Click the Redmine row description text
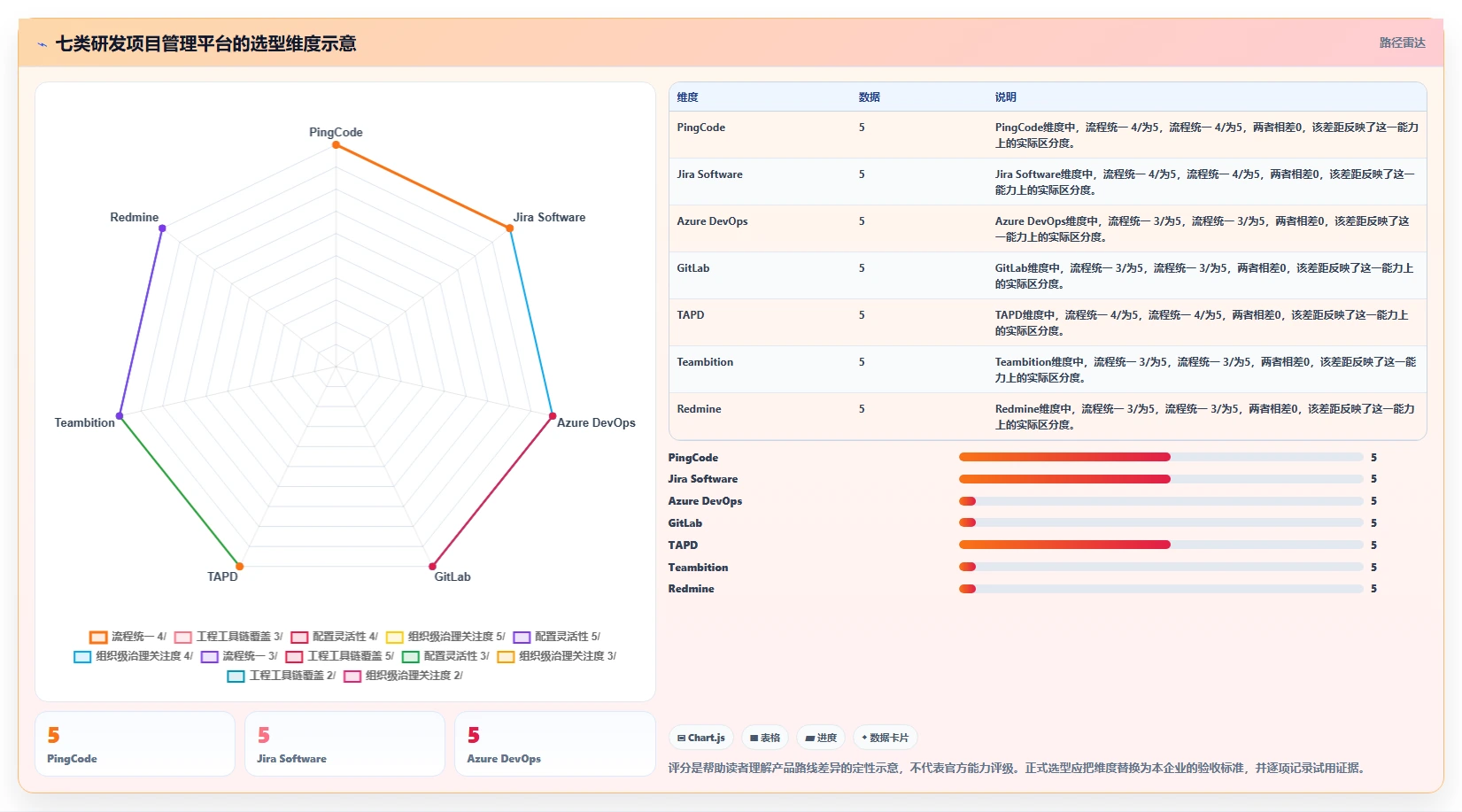The image size is (1462, 812). [1205, 416]
